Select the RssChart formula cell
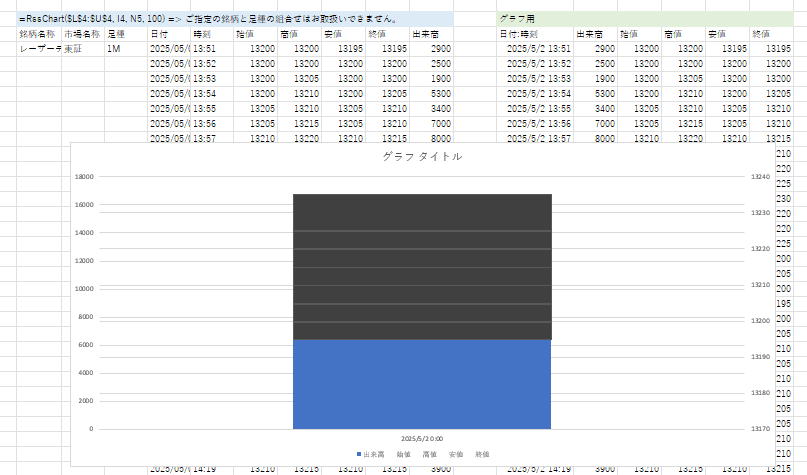The image size is (807, 475). [x=235, y=19]
